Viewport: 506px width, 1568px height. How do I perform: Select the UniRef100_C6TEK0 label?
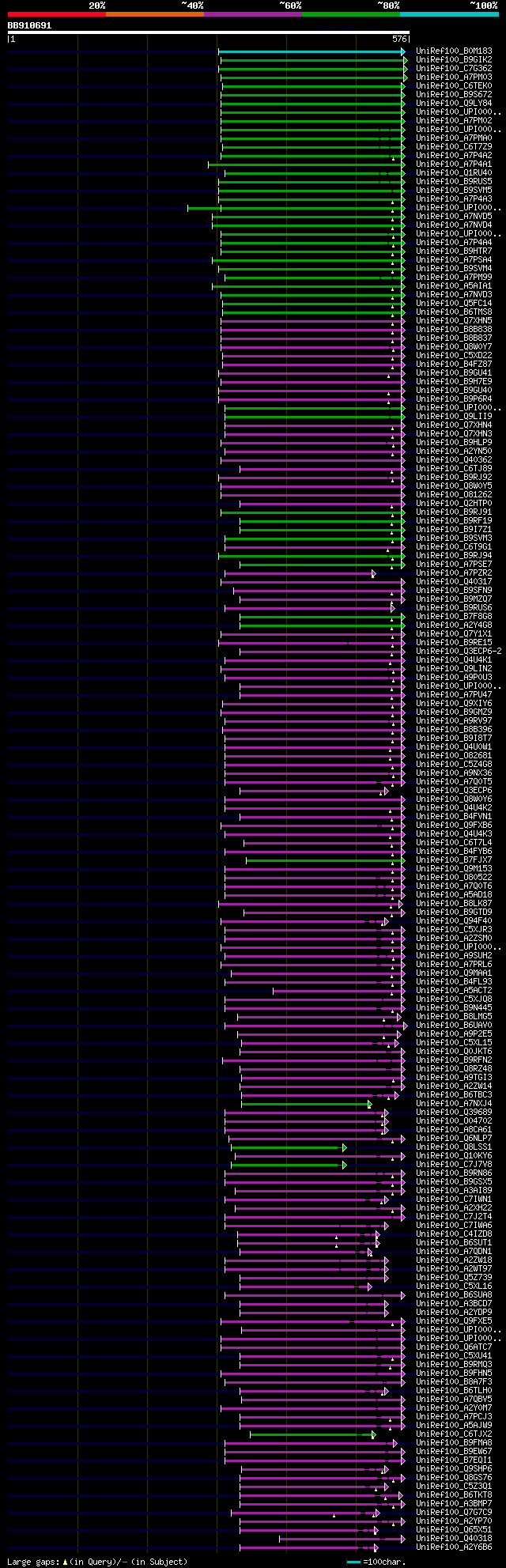point(454,86)
